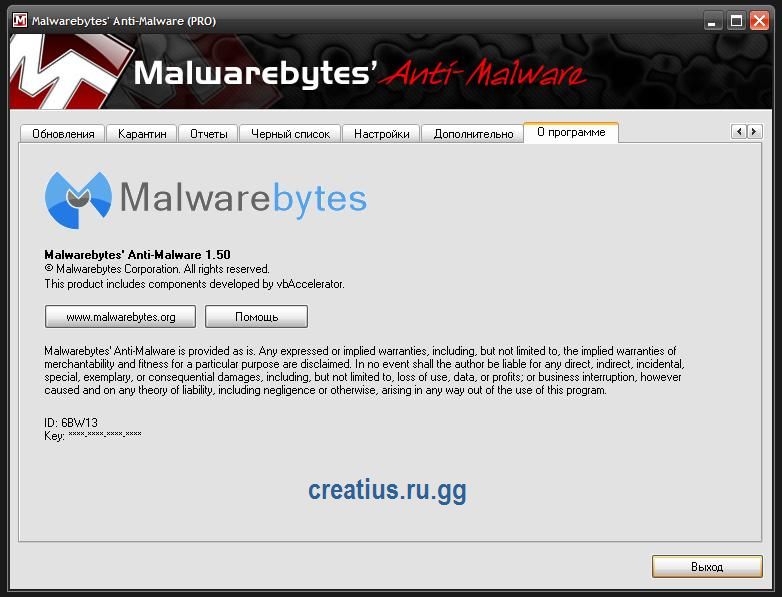Screen dimensions: 782x597
Task: Click the tab scroll left arrow
Action: coord(739,132)
